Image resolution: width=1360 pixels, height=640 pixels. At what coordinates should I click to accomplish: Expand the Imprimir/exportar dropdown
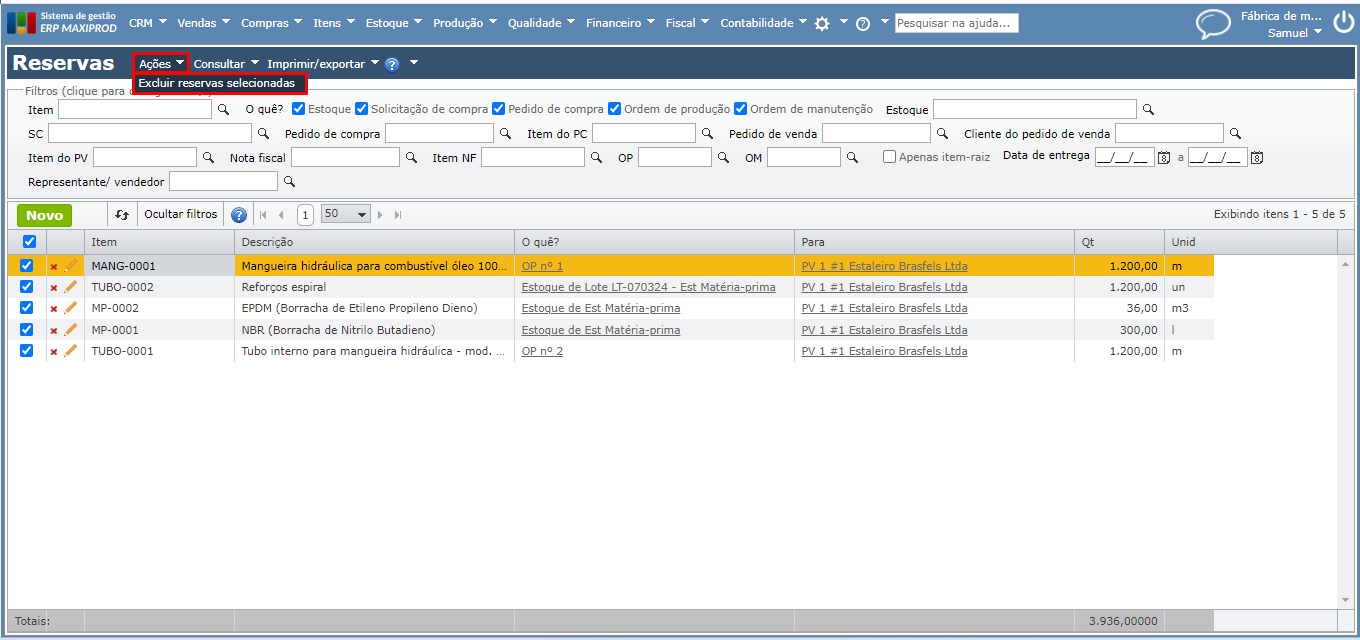(x=322, y=64)
